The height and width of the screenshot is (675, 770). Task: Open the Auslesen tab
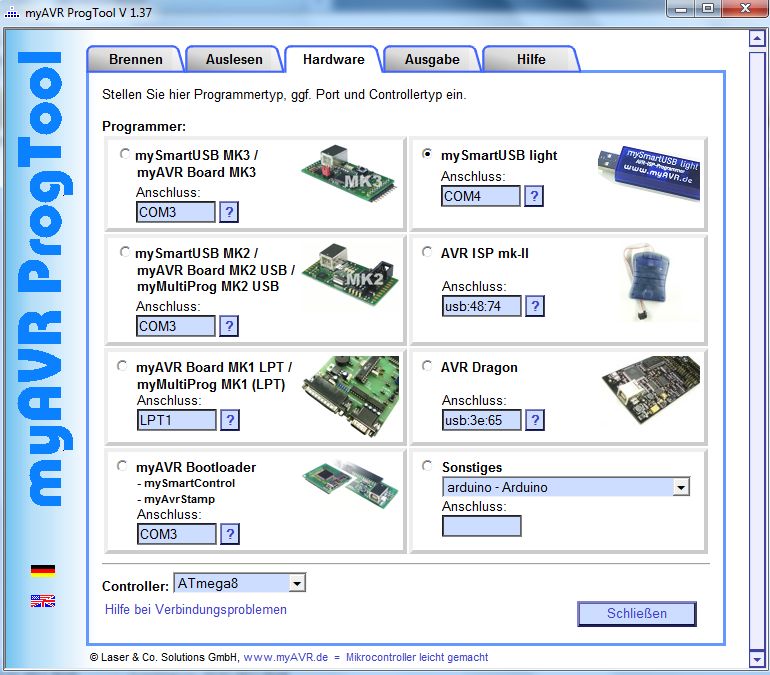pyautogui.click(x=234, y=59)
